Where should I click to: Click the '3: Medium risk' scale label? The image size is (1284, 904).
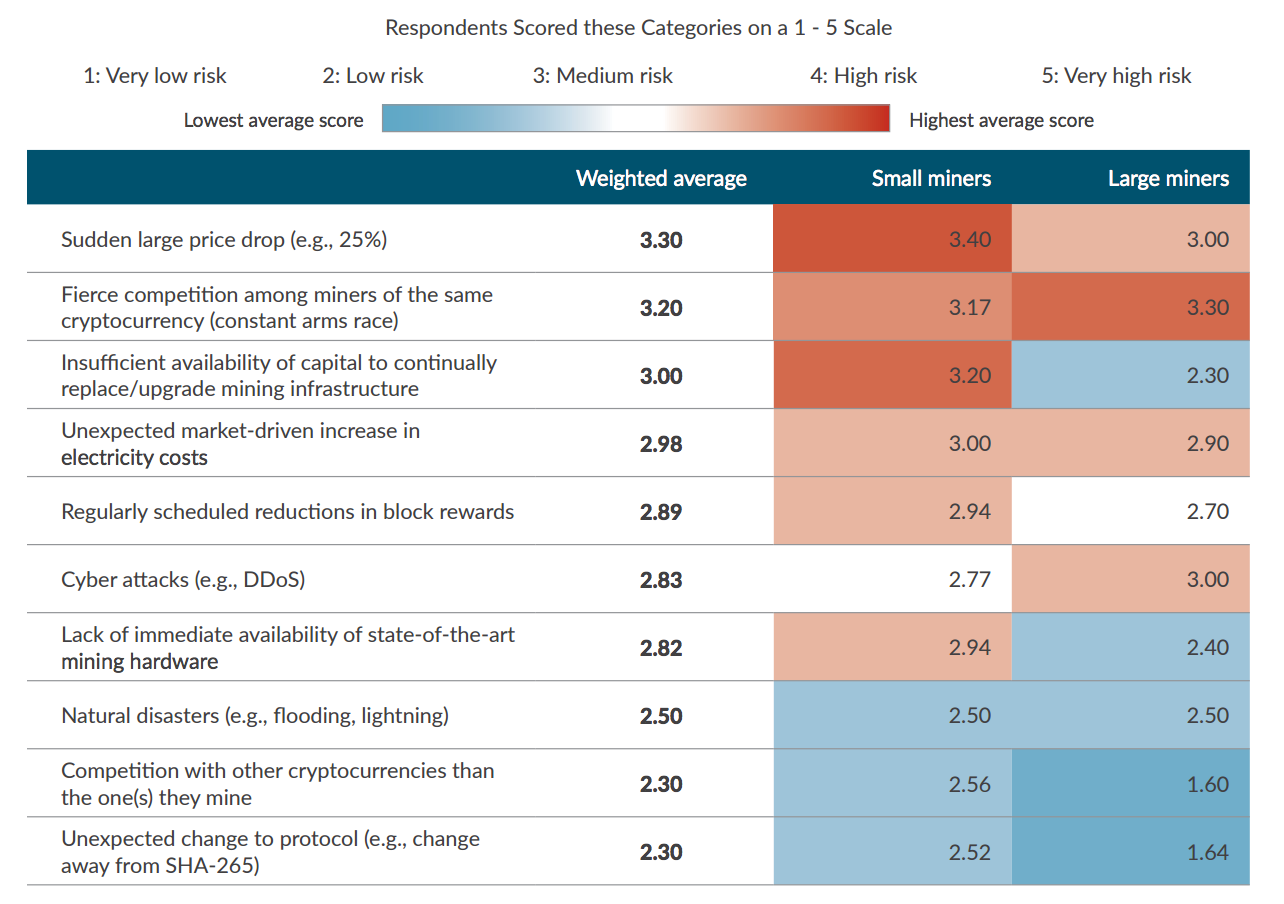pos(603,76)
